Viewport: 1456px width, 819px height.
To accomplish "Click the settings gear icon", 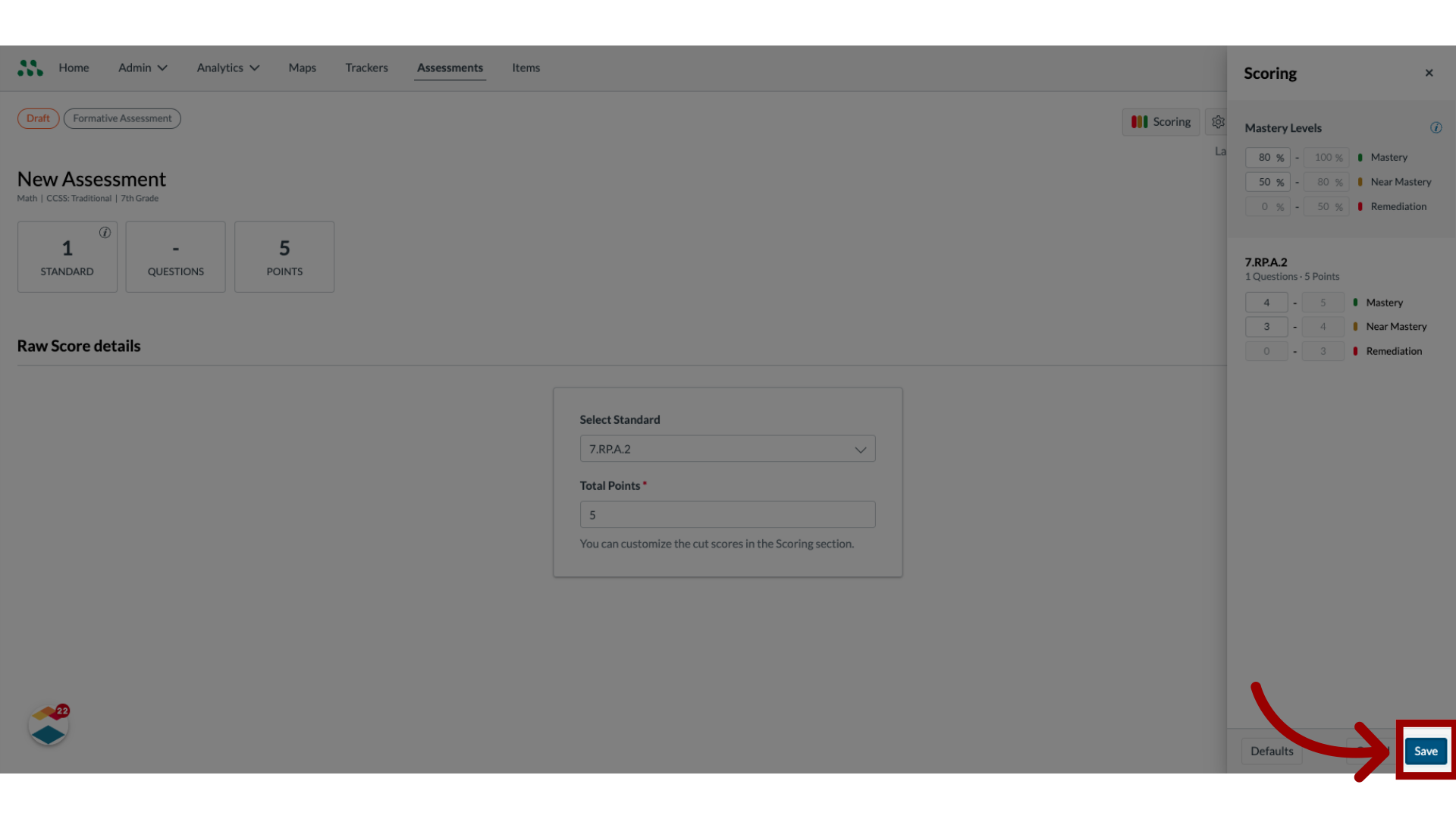I will (x=1218, y=121).
